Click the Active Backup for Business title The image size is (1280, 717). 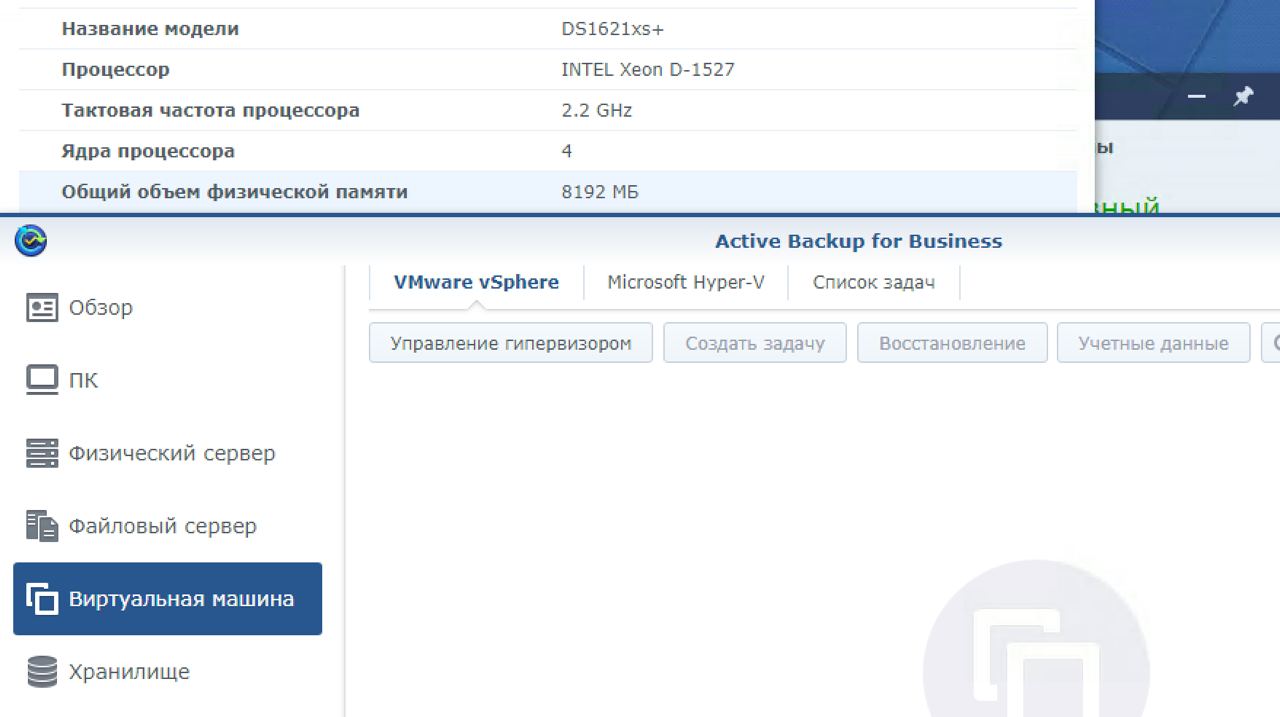[858, 241]
